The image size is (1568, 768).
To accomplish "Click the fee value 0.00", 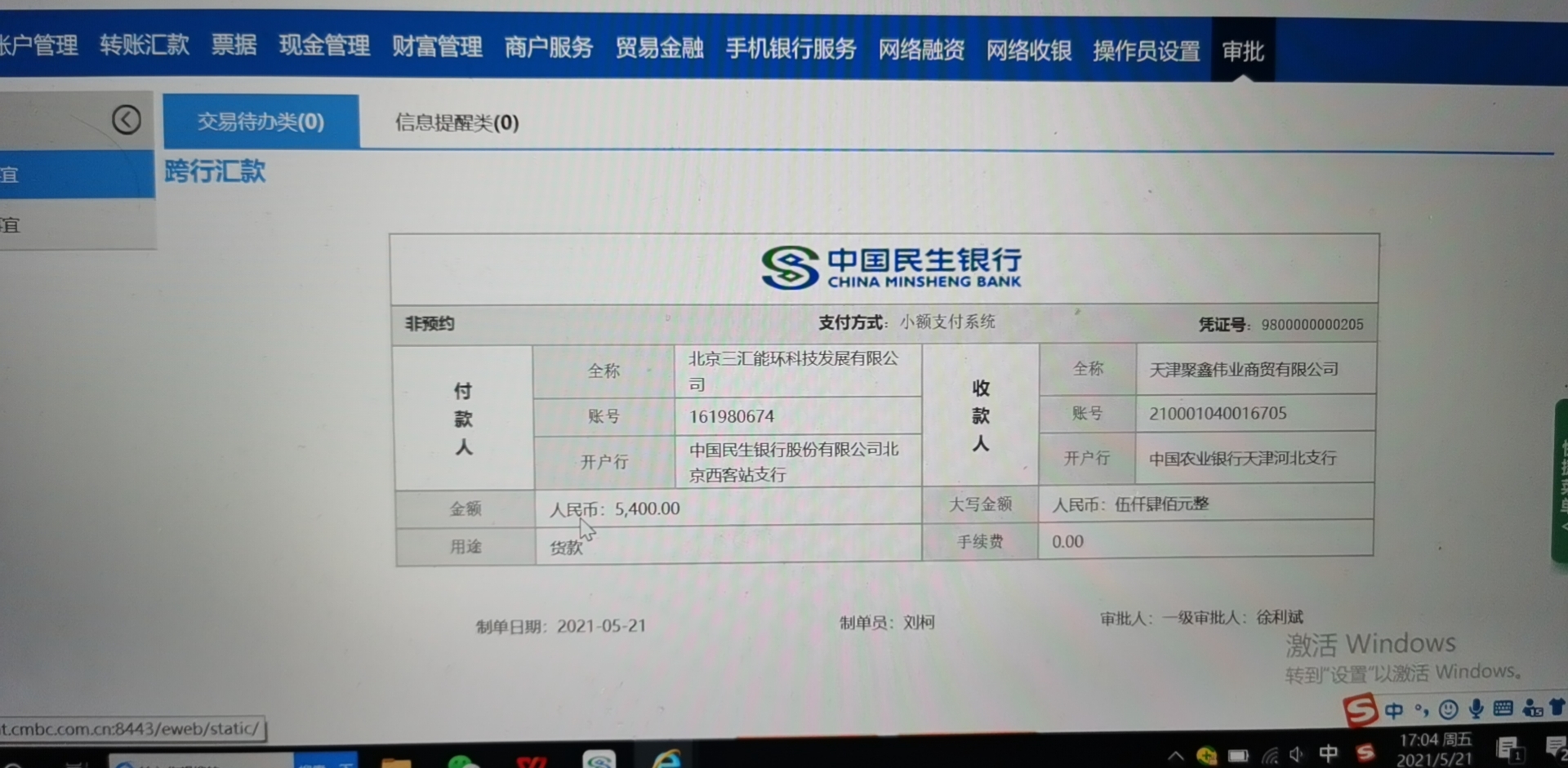I will tap(1067, 542).
